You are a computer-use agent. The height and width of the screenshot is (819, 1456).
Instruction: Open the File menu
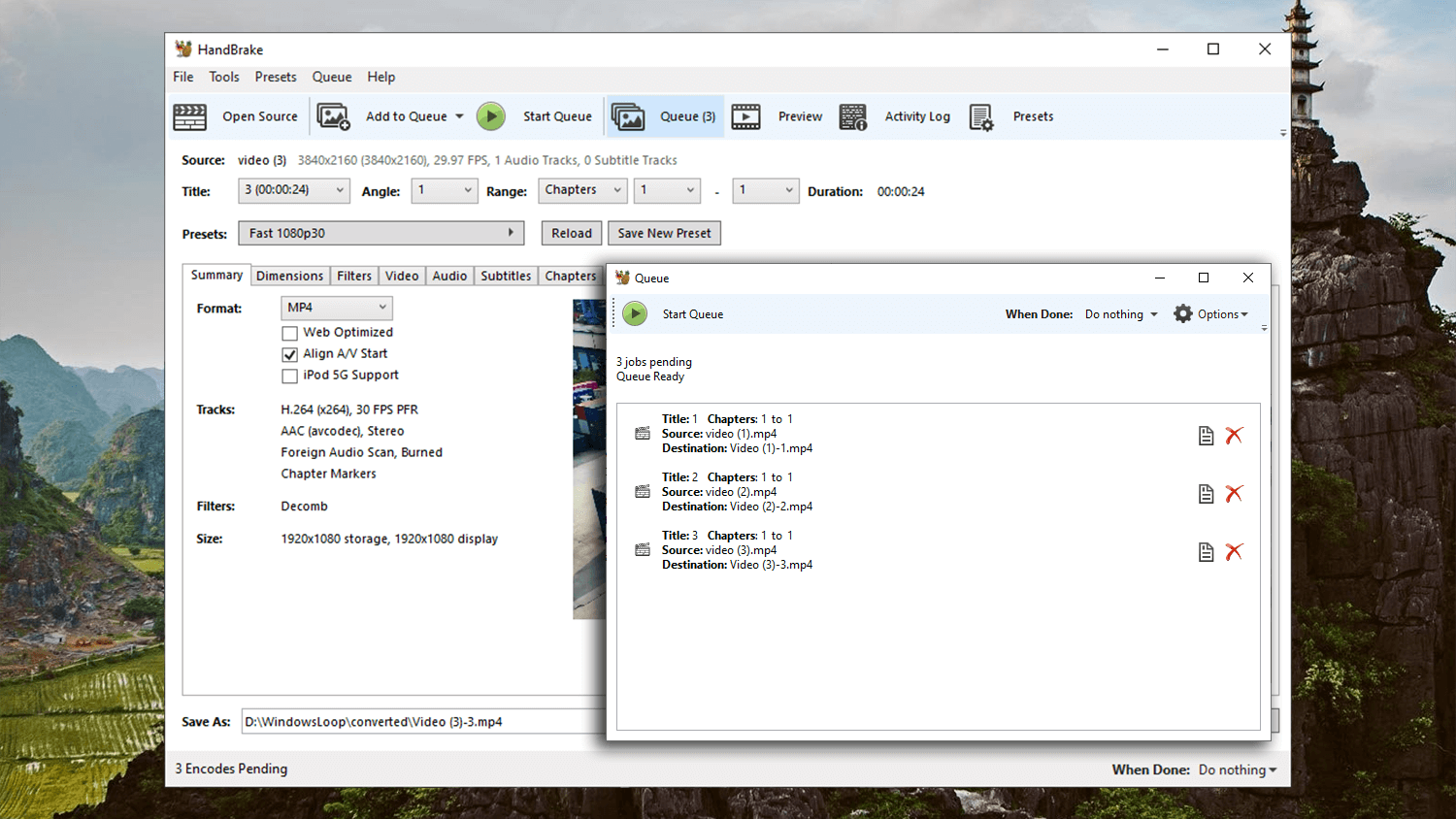coord(183,77)
